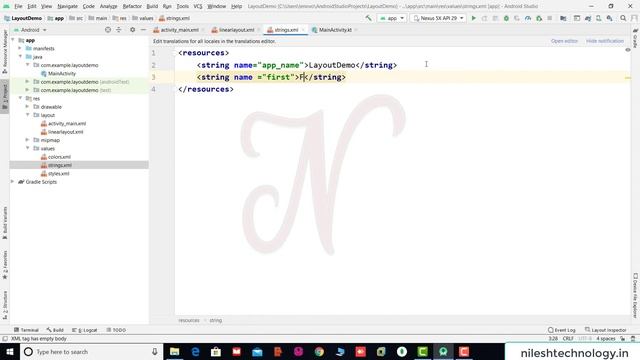The width and height of the screenshot is (640, 360).
Task: Toggle the Device File Explorer tool window
Action: click(x=635, y=295)
